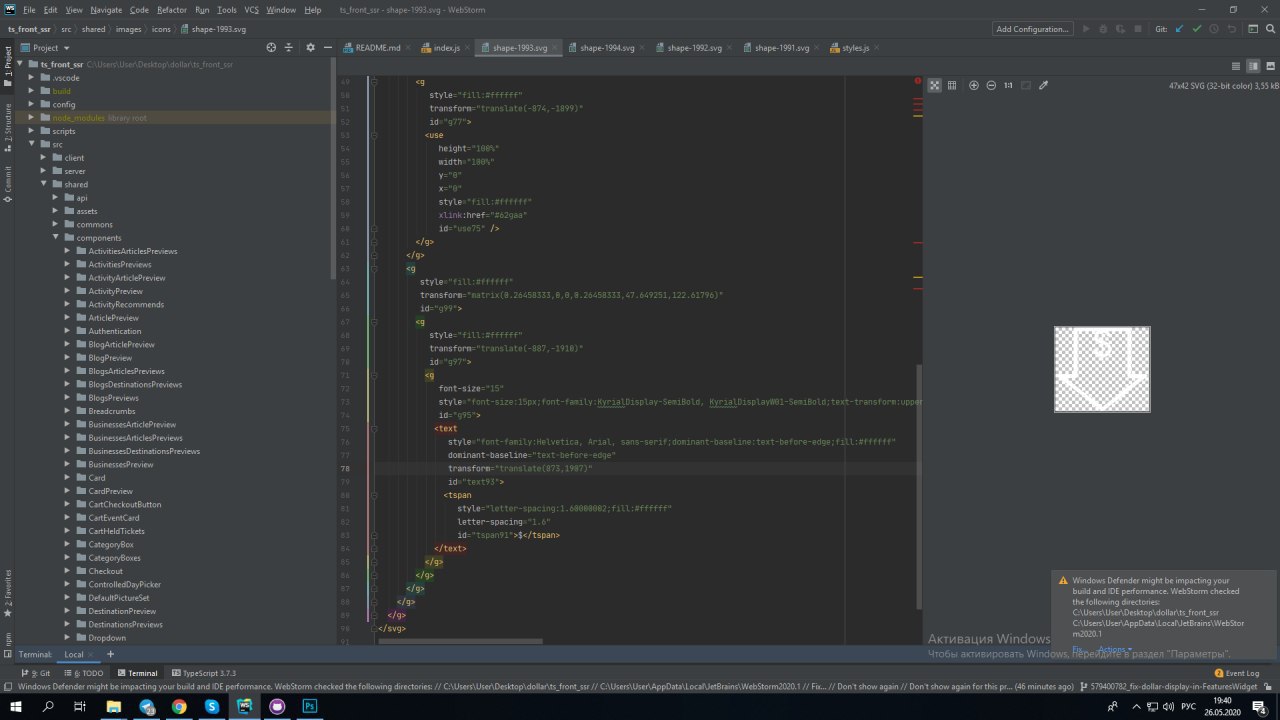Open the Commit tool window
The width and height of the screenshot is (1280, 720).
coord(8,185)
